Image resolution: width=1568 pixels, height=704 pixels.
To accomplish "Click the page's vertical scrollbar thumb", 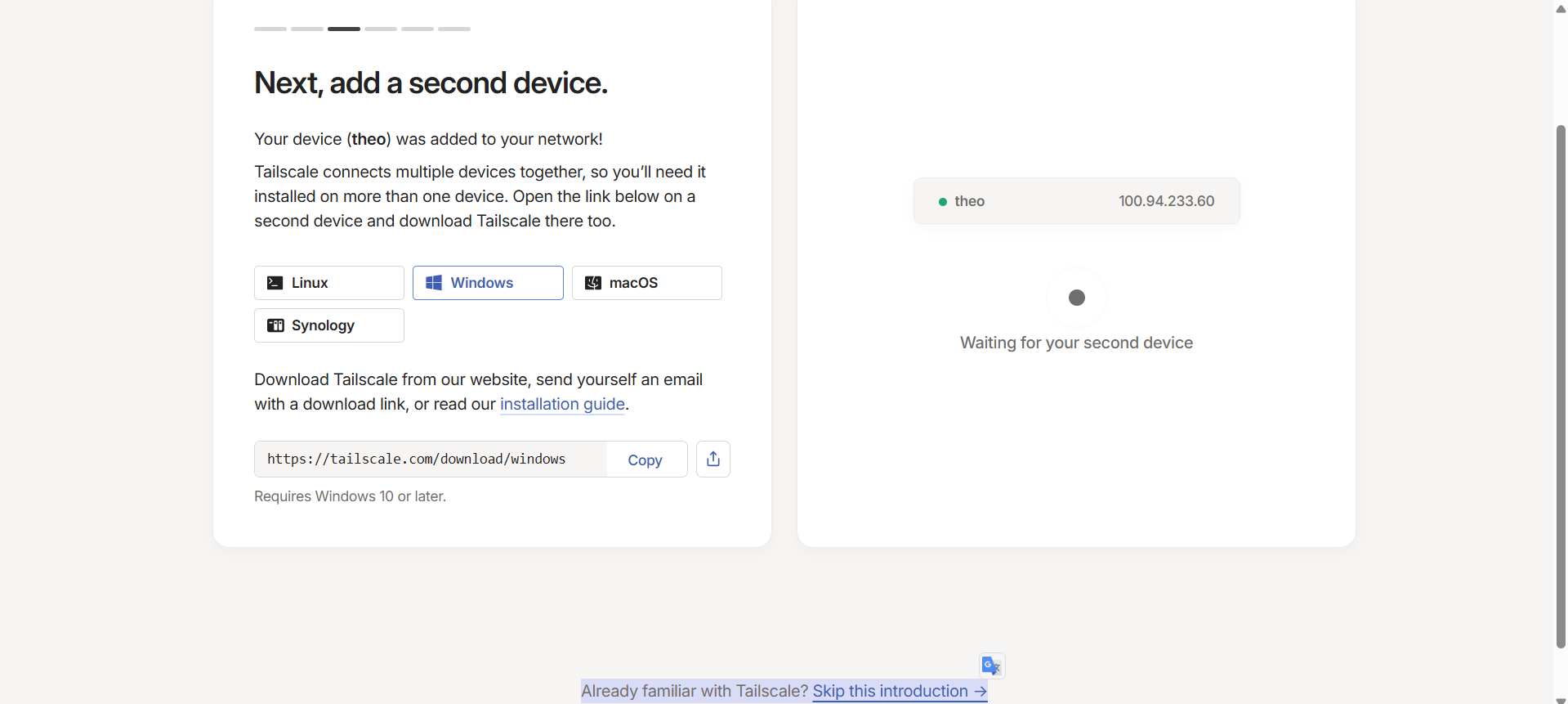I will 1561,384.
